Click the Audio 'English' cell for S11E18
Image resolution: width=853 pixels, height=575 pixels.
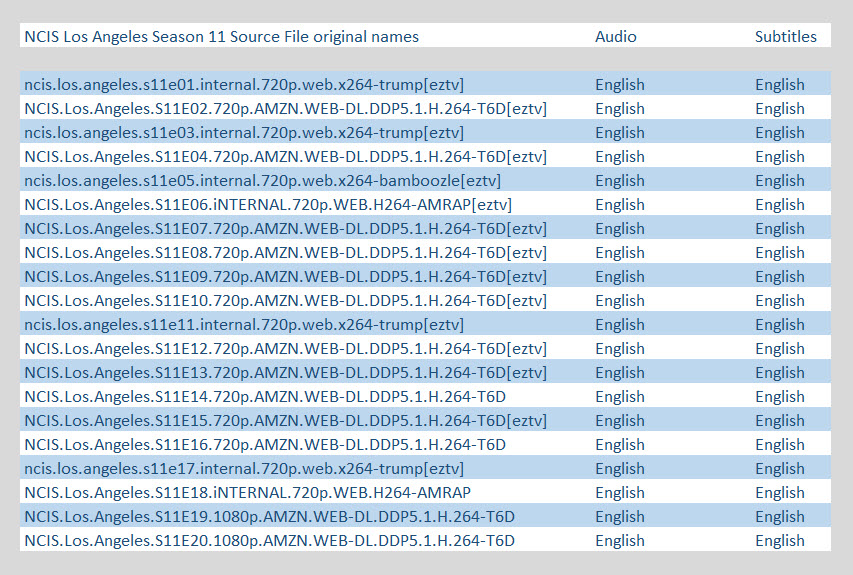[620, 492]
